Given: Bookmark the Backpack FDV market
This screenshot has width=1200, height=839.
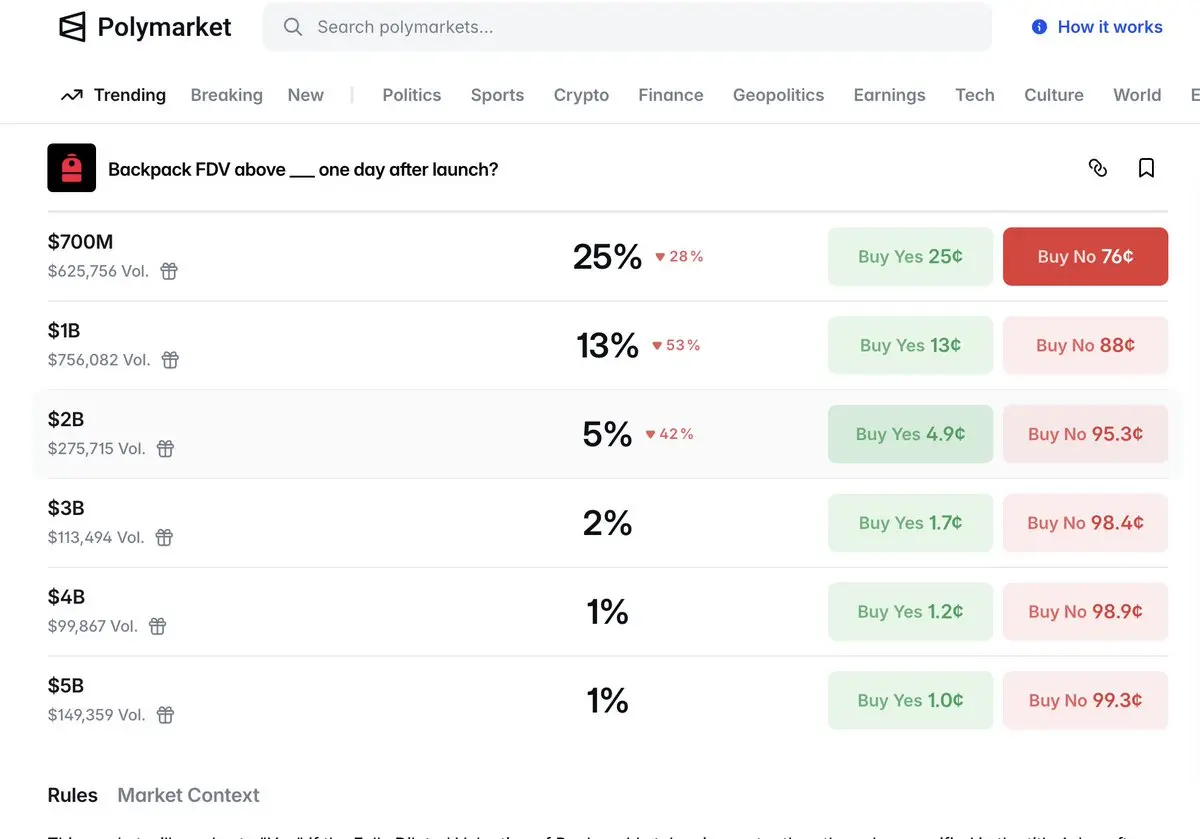Looking at the screenshot, I should pyautogui.click(x=1146, y=168).
